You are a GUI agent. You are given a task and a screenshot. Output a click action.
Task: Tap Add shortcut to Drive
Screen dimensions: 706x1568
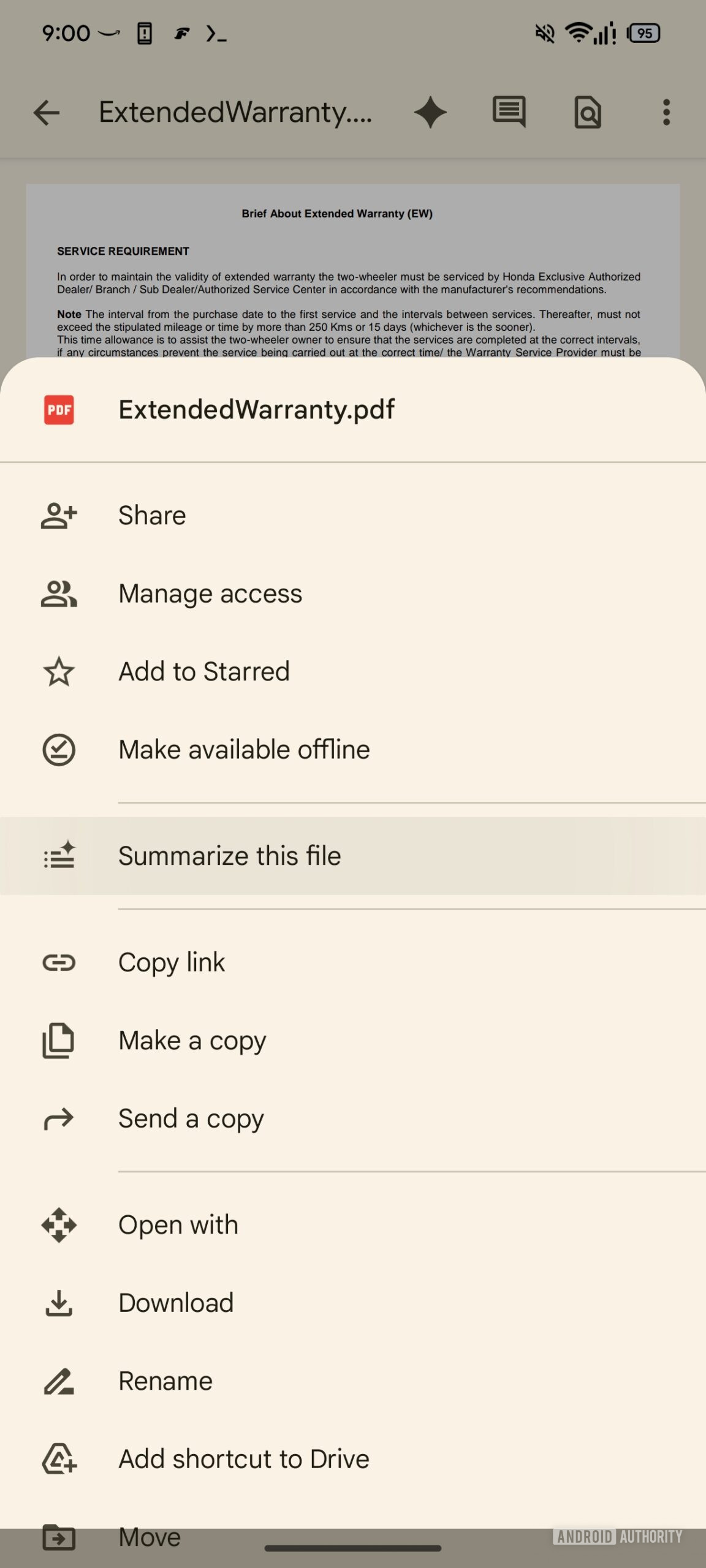click(x=243, y=1459)
